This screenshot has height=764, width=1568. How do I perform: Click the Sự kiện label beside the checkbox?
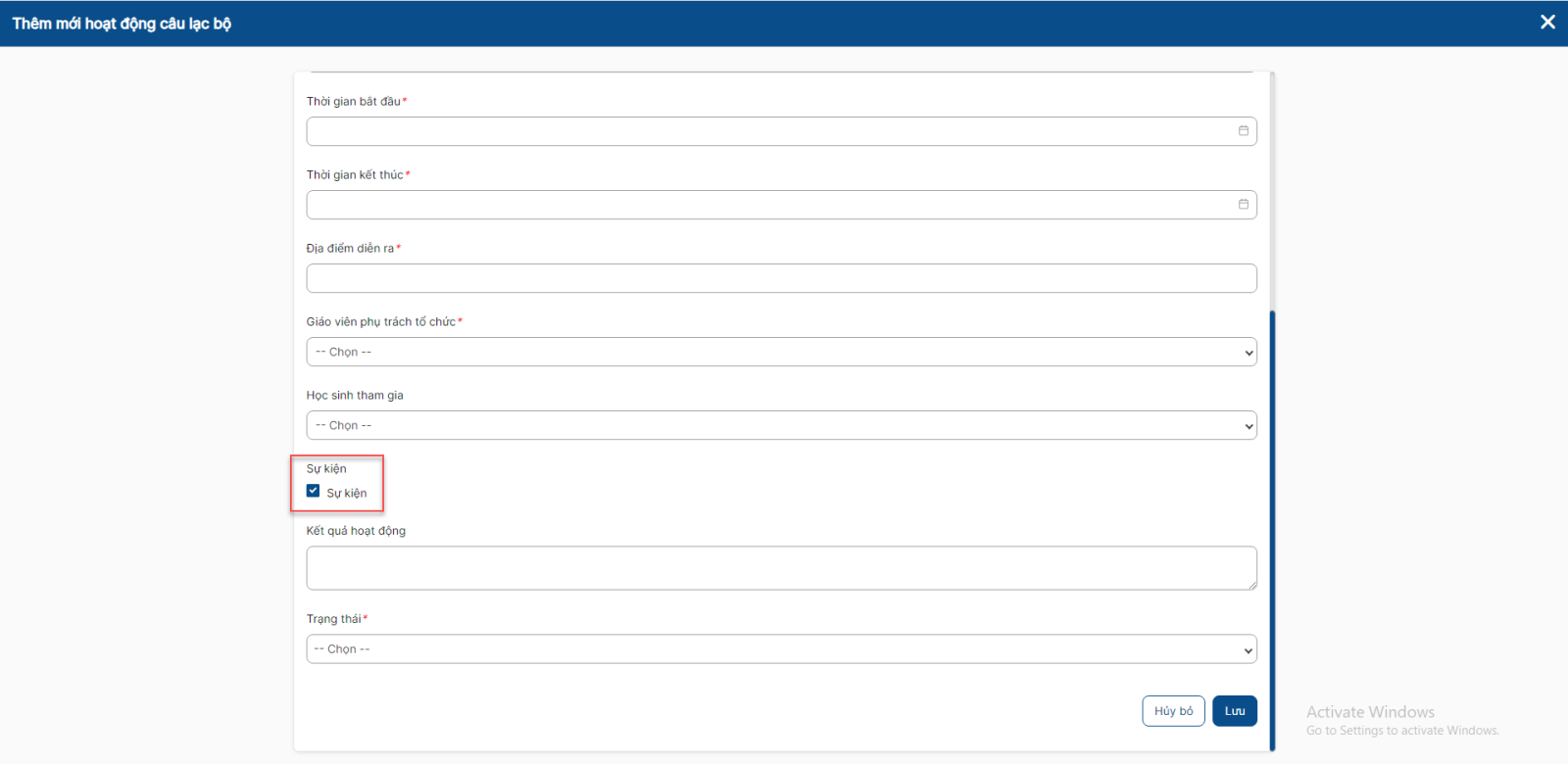(347, 494)
